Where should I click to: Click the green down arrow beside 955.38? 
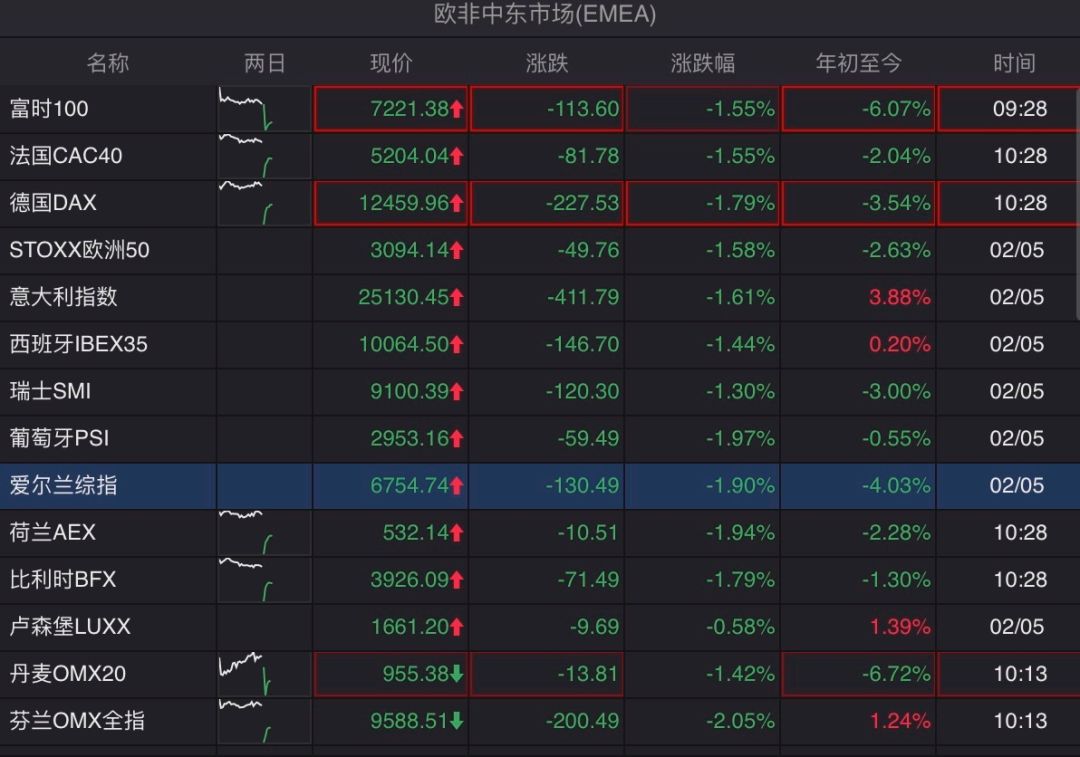457,674
